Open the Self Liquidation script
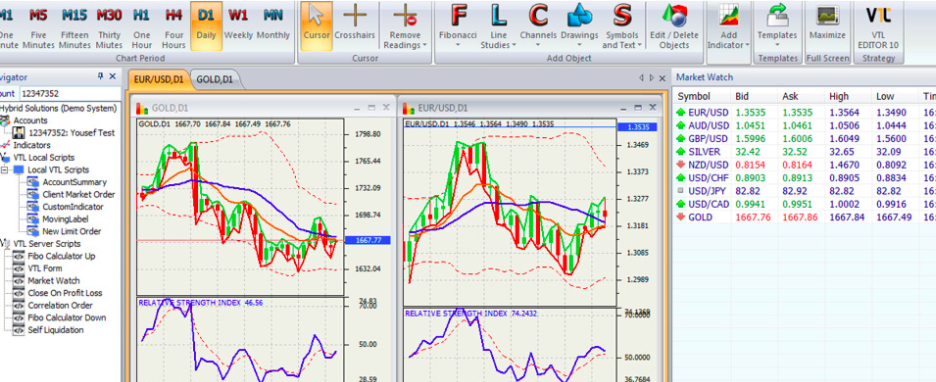The width and height of the screenshot is (936, 382). pos(56,329)
